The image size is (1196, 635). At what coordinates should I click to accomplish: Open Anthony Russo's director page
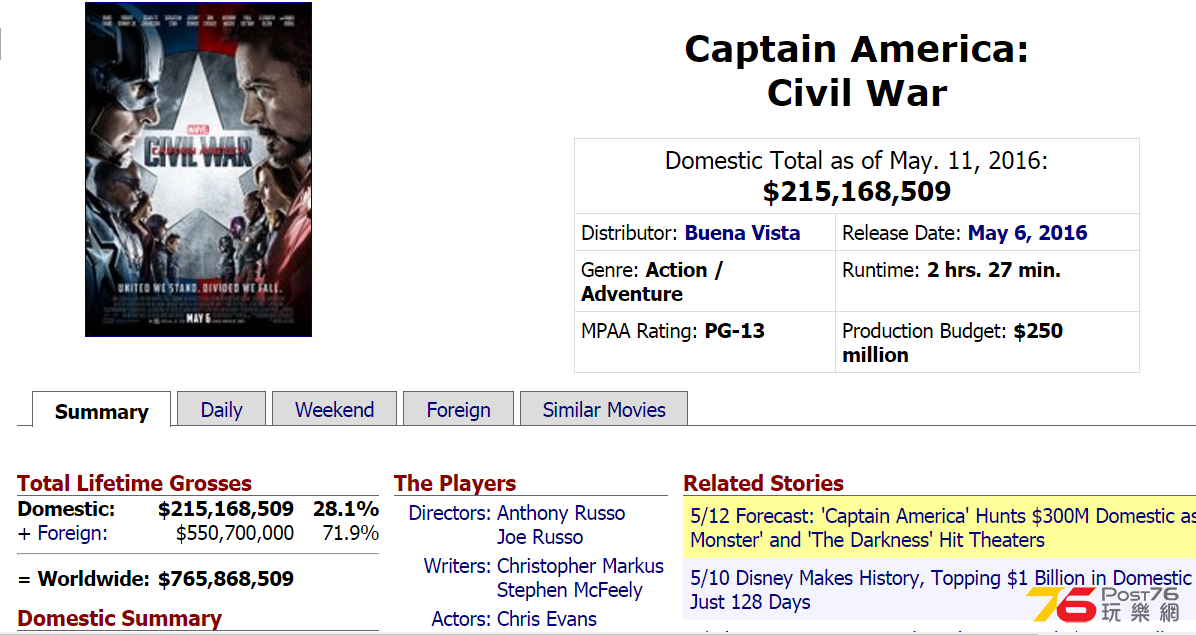(x=561, y=513)
